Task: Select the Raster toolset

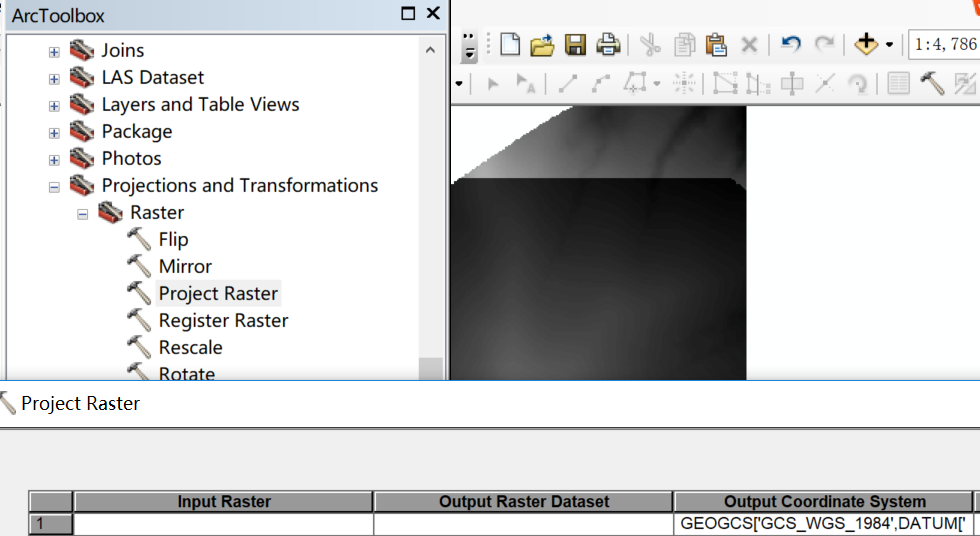Action: tap(157, 212)
